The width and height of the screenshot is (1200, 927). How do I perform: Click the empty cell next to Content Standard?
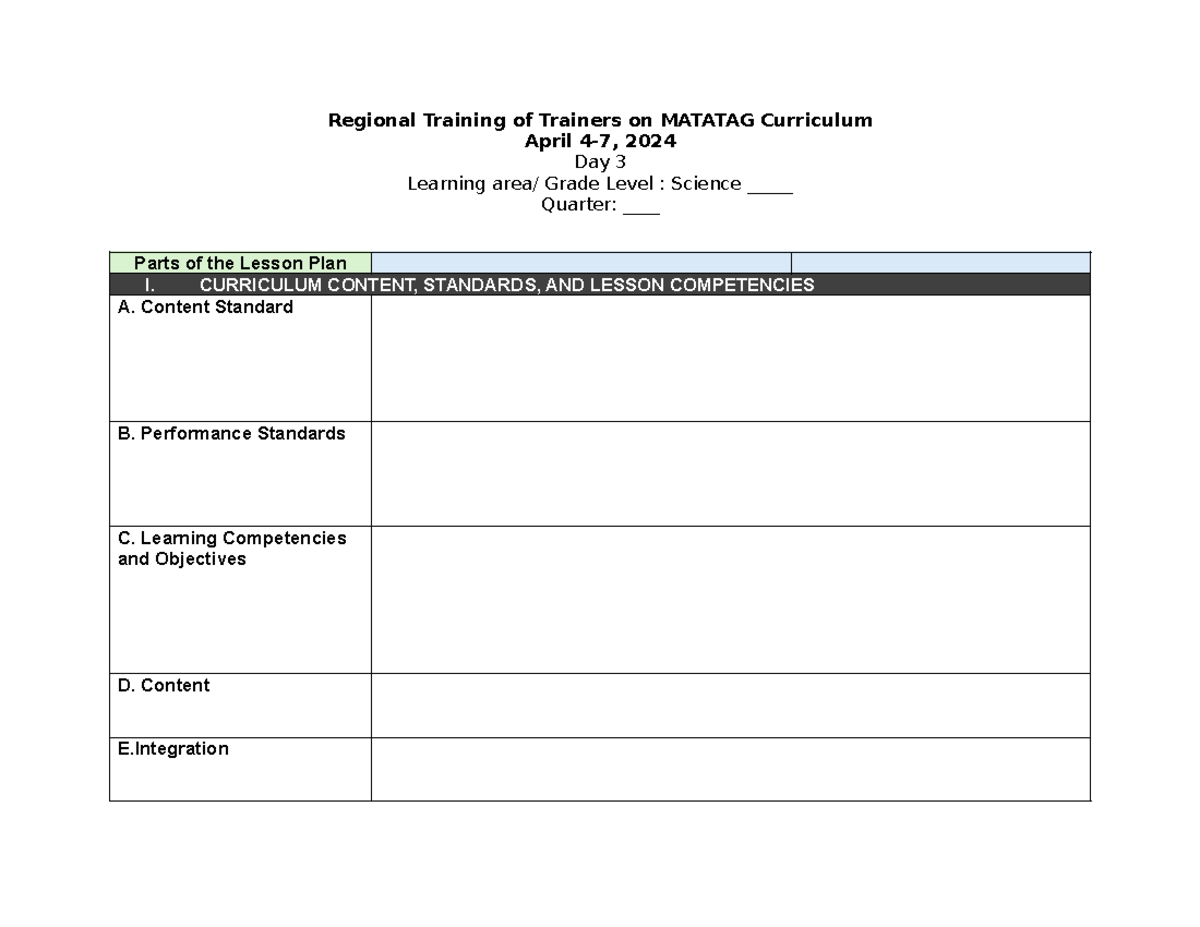point(730,360)
